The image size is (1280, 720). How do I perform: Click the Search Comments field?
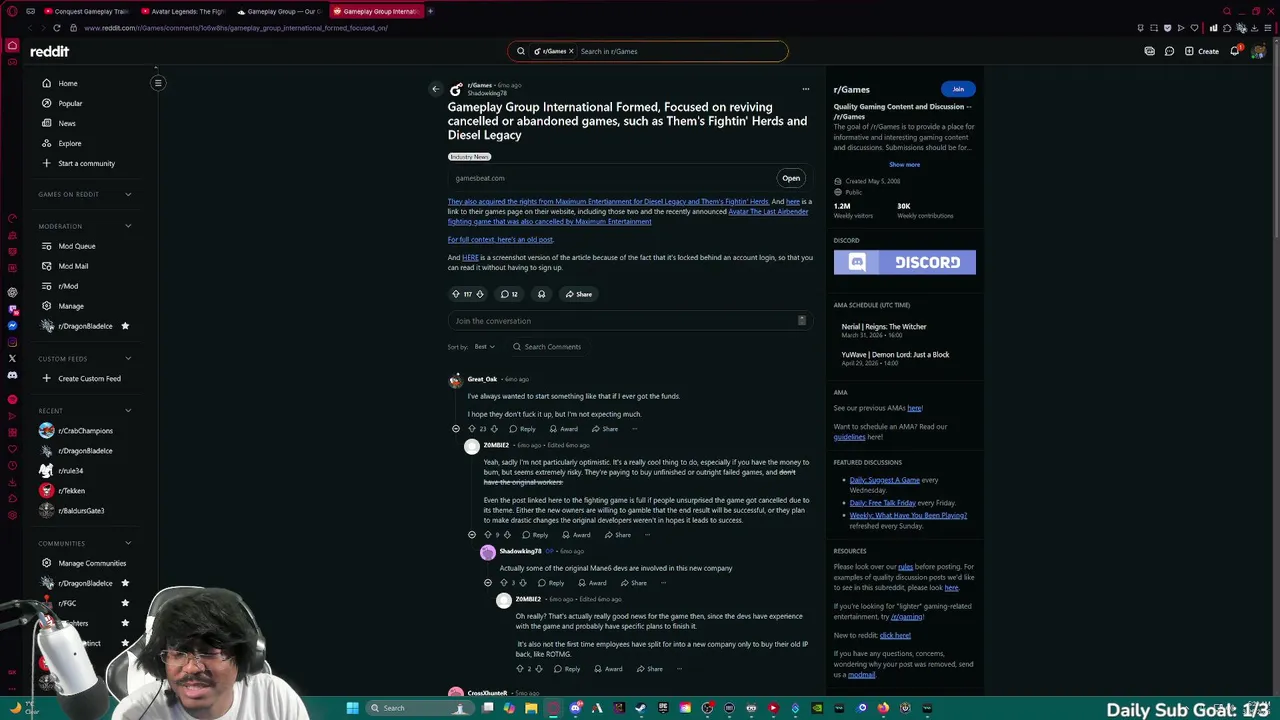click(x=548, y=347)
